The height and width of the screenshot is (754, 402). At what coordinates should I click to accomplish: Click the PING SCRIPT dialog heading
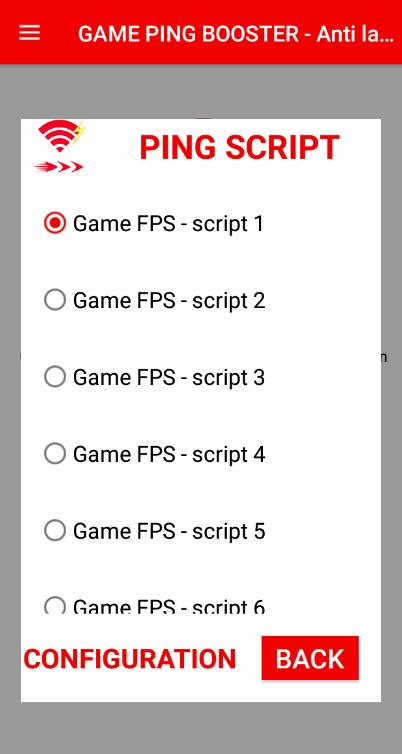coord(239,148)
